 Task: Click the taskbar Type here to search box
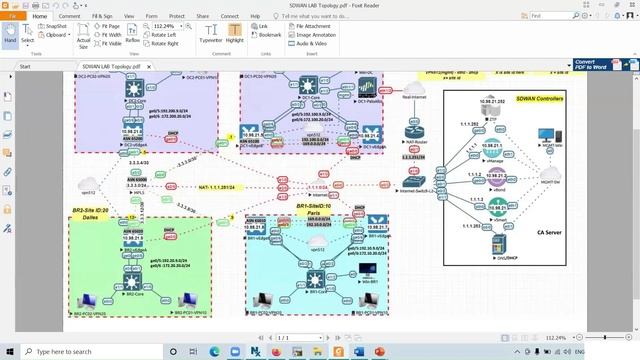pyautogui.click(x=92, y=351)
